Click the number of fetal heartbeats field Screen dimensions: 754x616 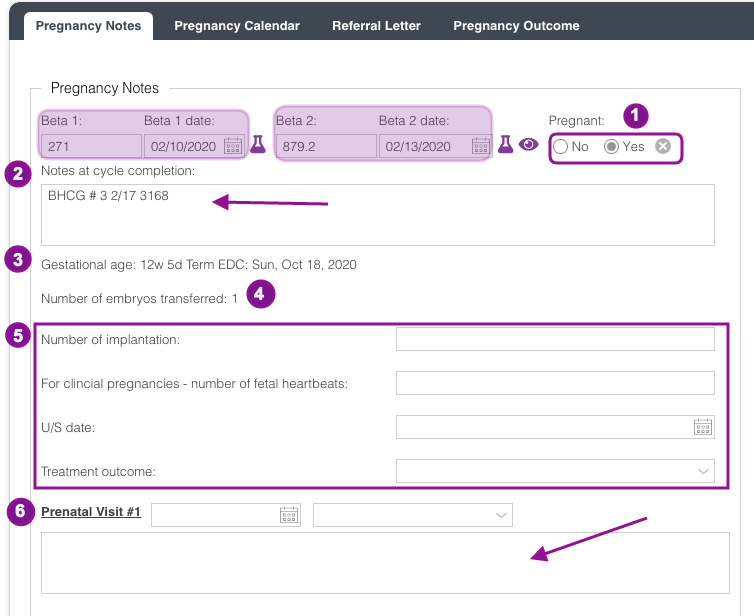click(x=555, y=383)
